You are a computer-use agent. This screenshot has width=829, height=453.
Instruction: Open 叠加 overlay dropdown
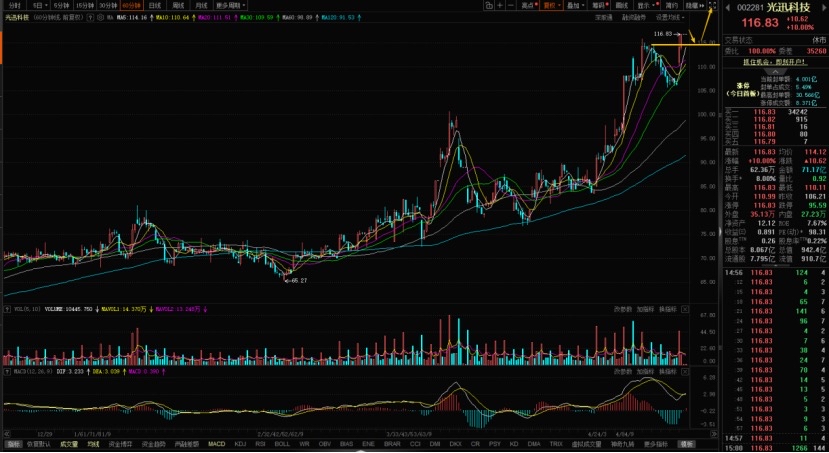576,5
